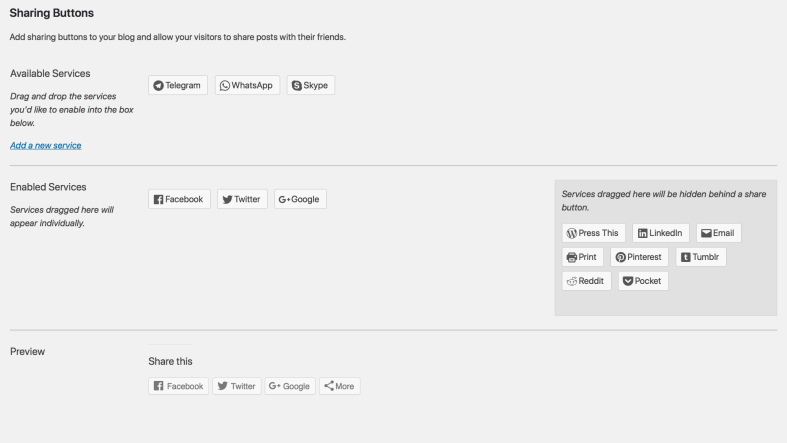Select the enabled Facebook service

click(x=179, y=199)
